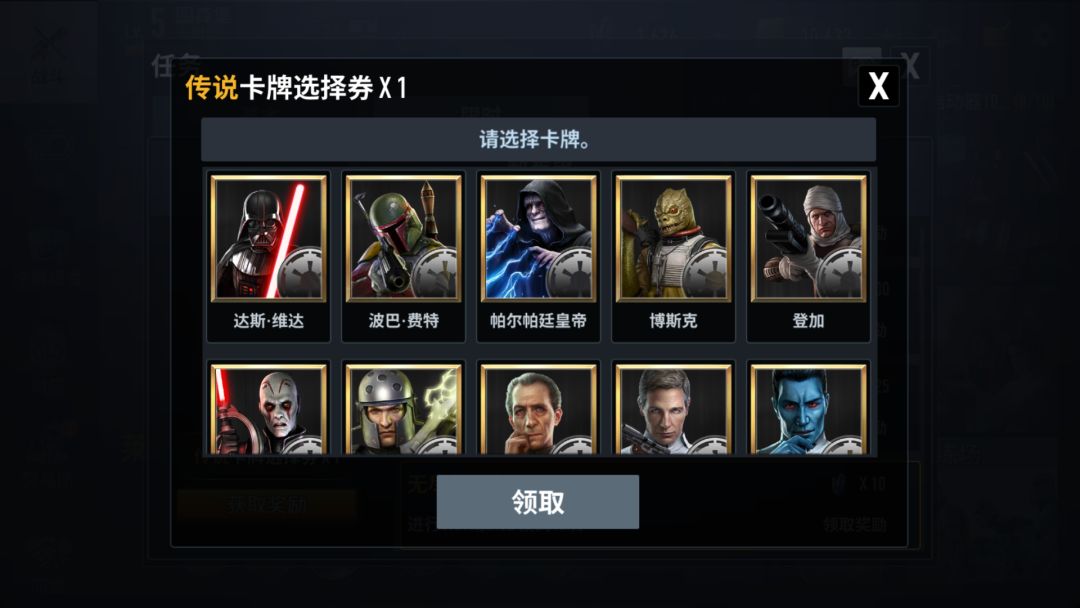1080x608 pixels.
Task: Click the 领取 claim button
Action: 538,502
